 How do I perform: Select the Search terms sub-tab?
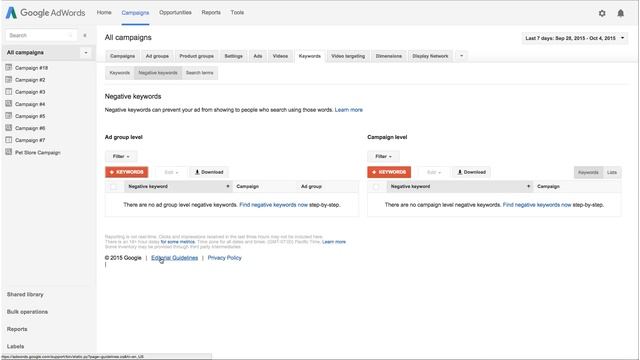(x=200, y=73)
